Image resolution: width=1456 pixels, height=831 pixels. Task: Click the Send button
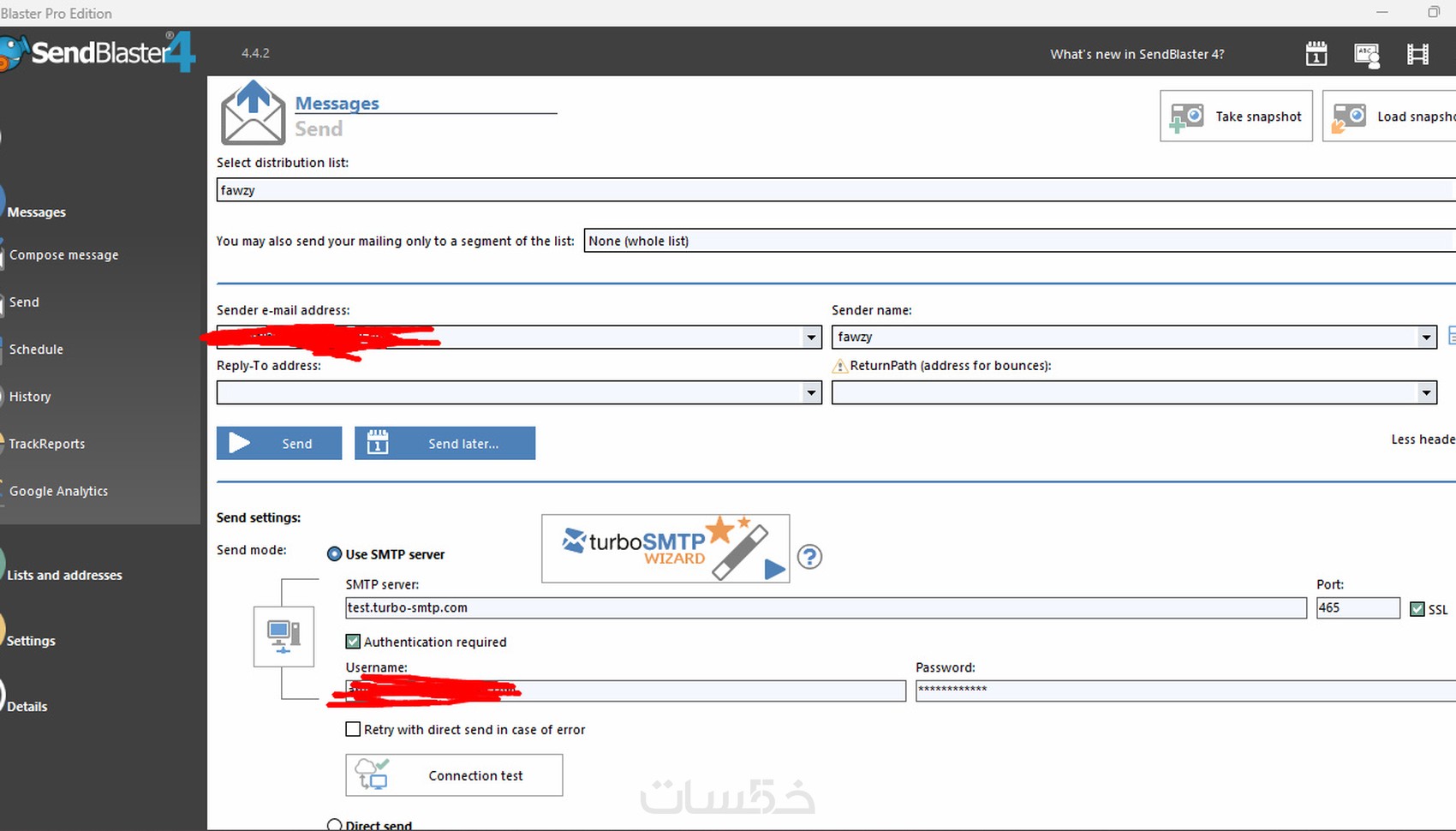point(279,443)
